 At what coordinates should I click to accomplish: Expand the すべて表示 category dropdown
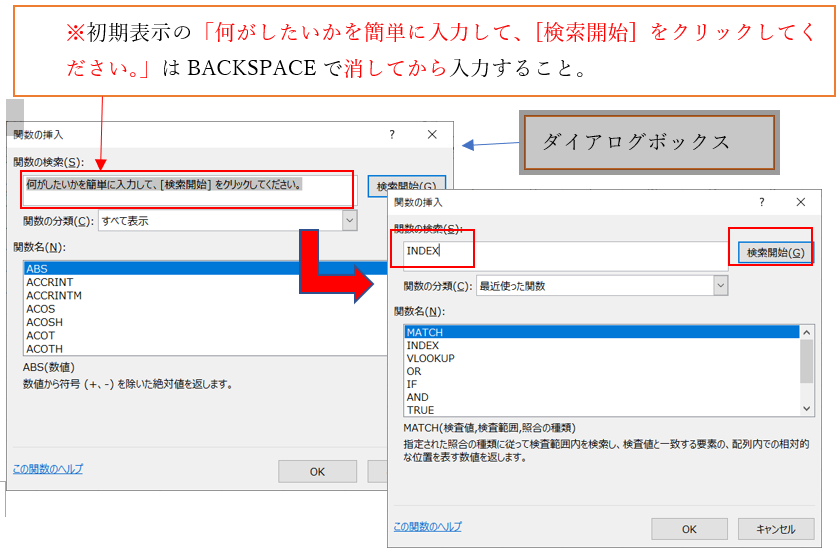pos(349,221)
